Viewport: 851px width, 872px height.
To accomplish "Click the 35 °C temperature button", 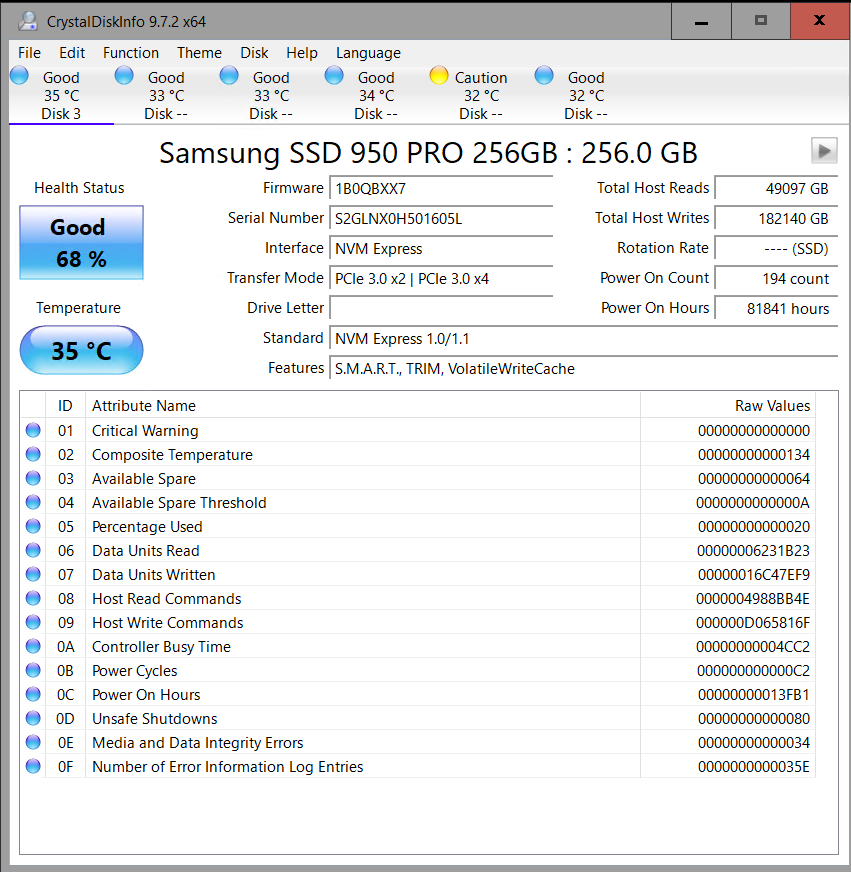I will pyautogui.click(x=81, y=351).
